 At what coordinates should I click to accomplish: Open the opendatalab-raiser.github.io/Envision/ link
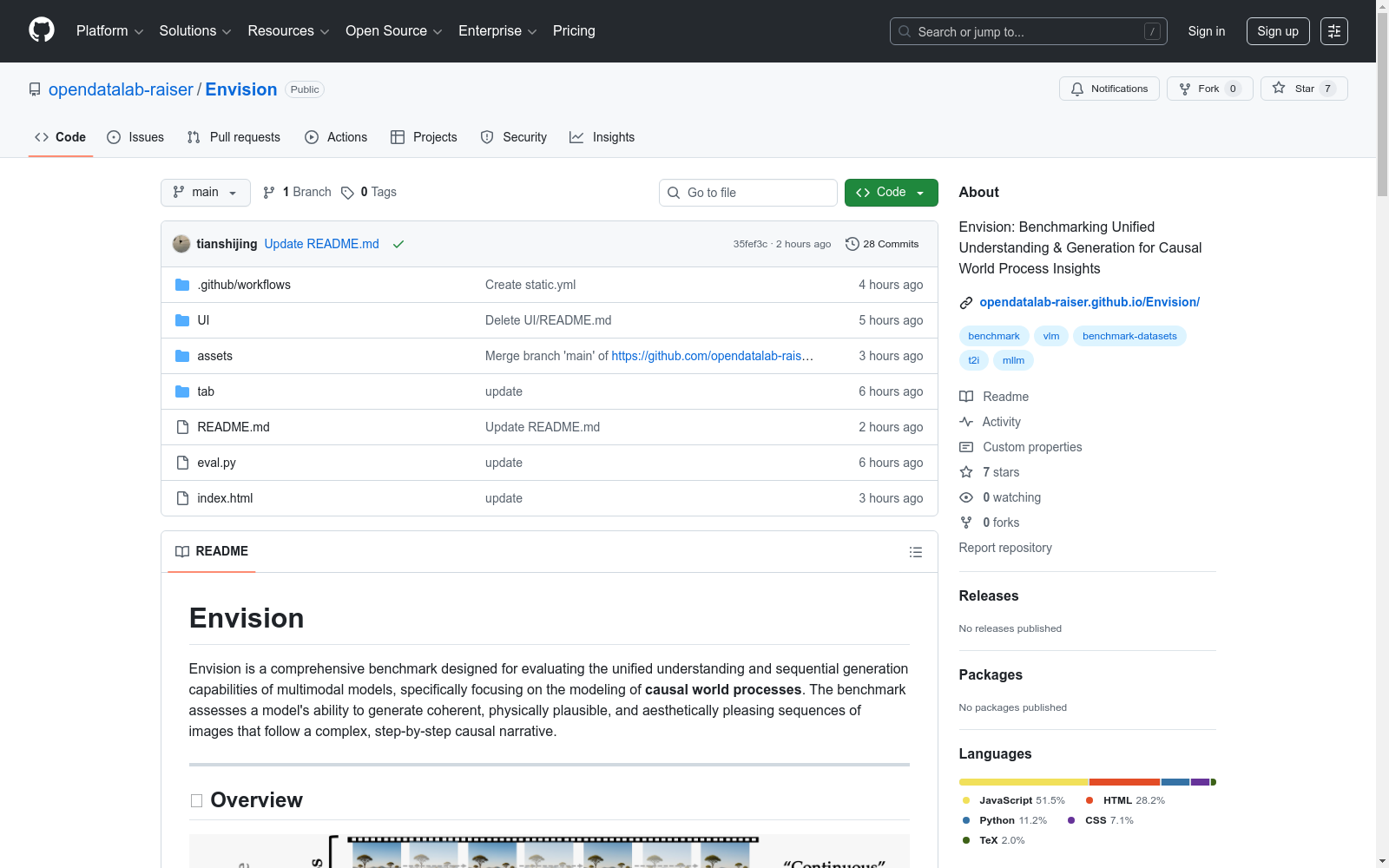click(x=1089, y=302)
